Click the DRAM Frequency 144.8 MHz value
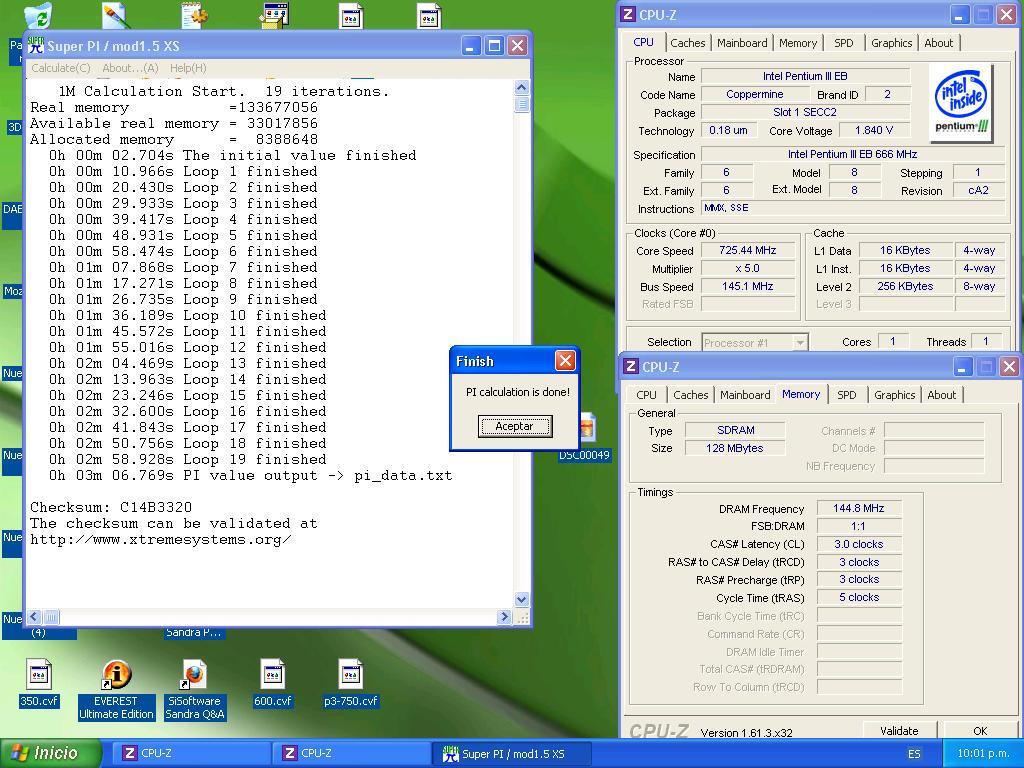Viewport: 1024px width, 768px height. tap(859, 508)
